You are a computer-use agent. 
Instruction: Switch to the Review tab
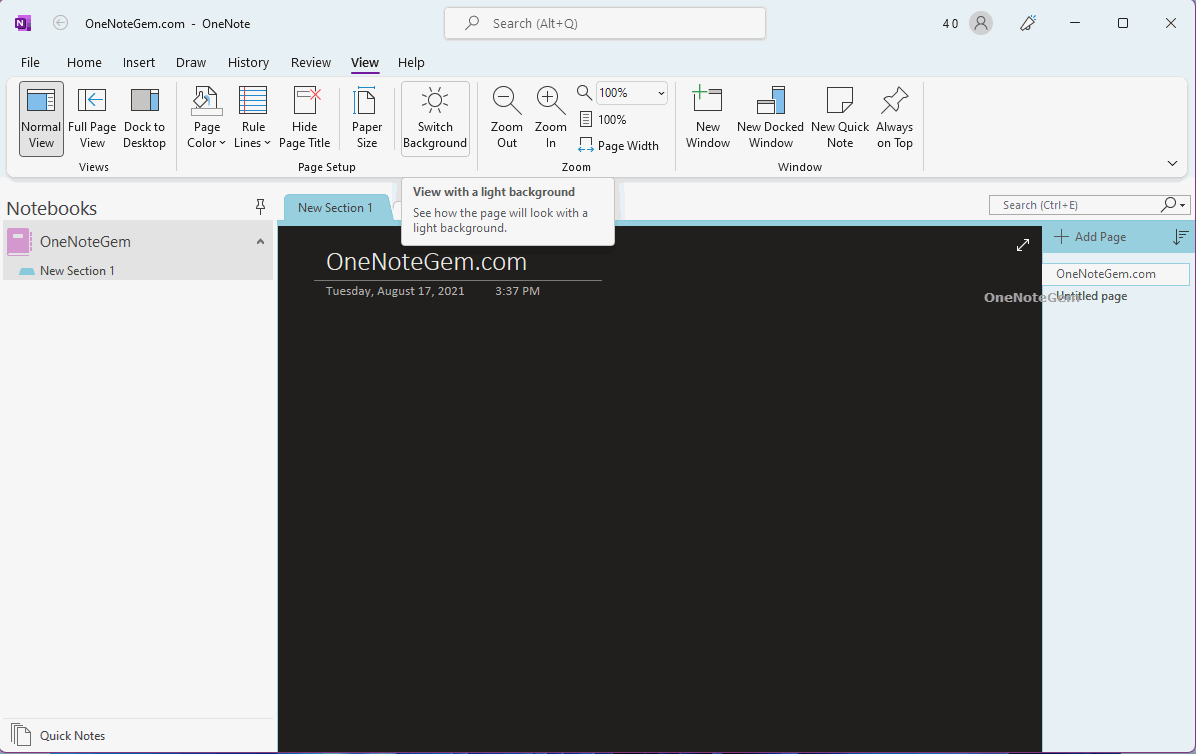[310, 63]
